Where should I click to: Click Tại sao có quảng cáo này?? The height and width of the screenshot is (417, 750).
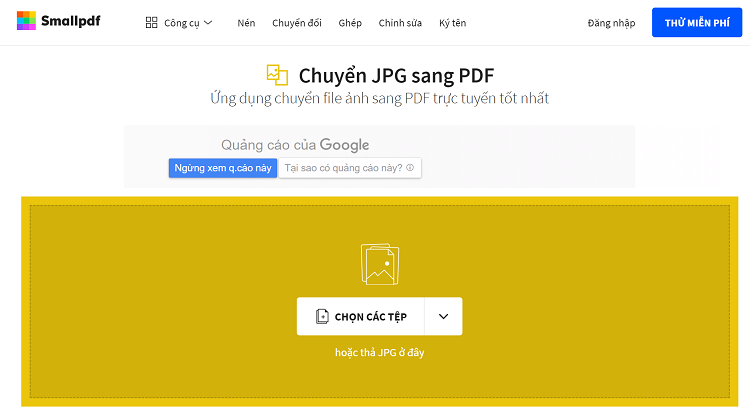350,168
